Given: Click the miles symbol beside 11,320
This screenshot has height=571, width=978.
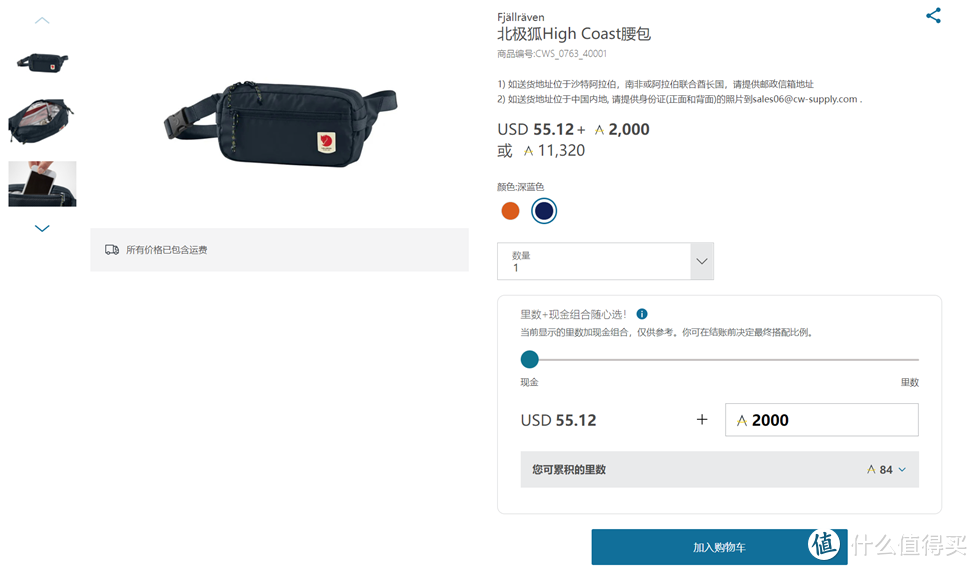Looking at the screenshot, I should click(x=505, y=151).
